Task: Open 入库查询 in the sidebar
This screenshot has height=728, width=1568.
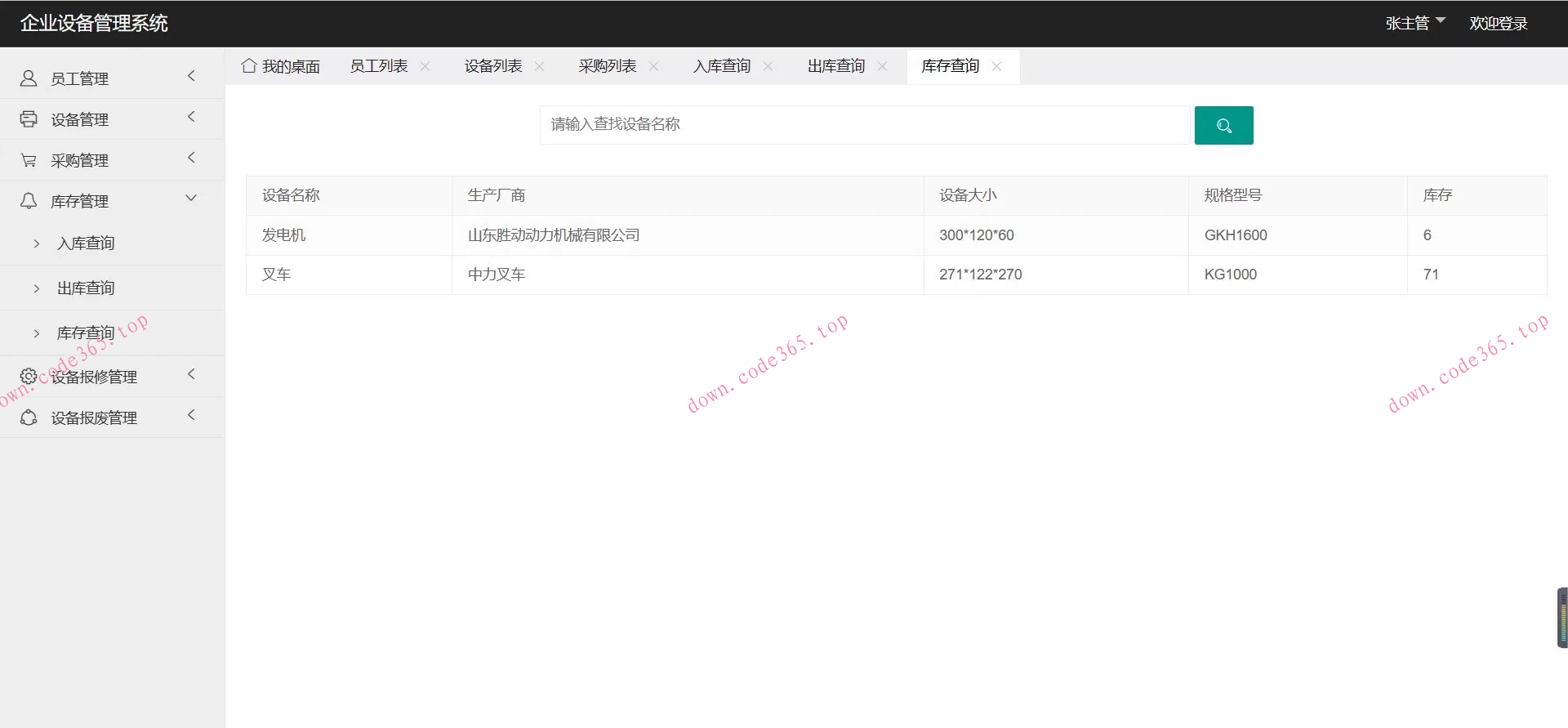Action: pyautogui.click(x=86, y=243)
